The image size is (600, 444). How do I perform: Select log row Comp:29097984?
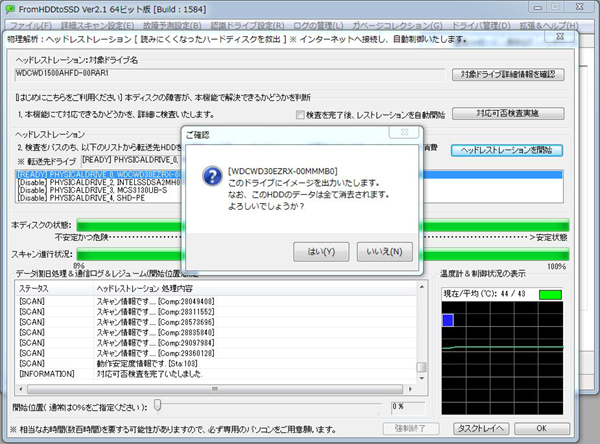tap(216, 343)
